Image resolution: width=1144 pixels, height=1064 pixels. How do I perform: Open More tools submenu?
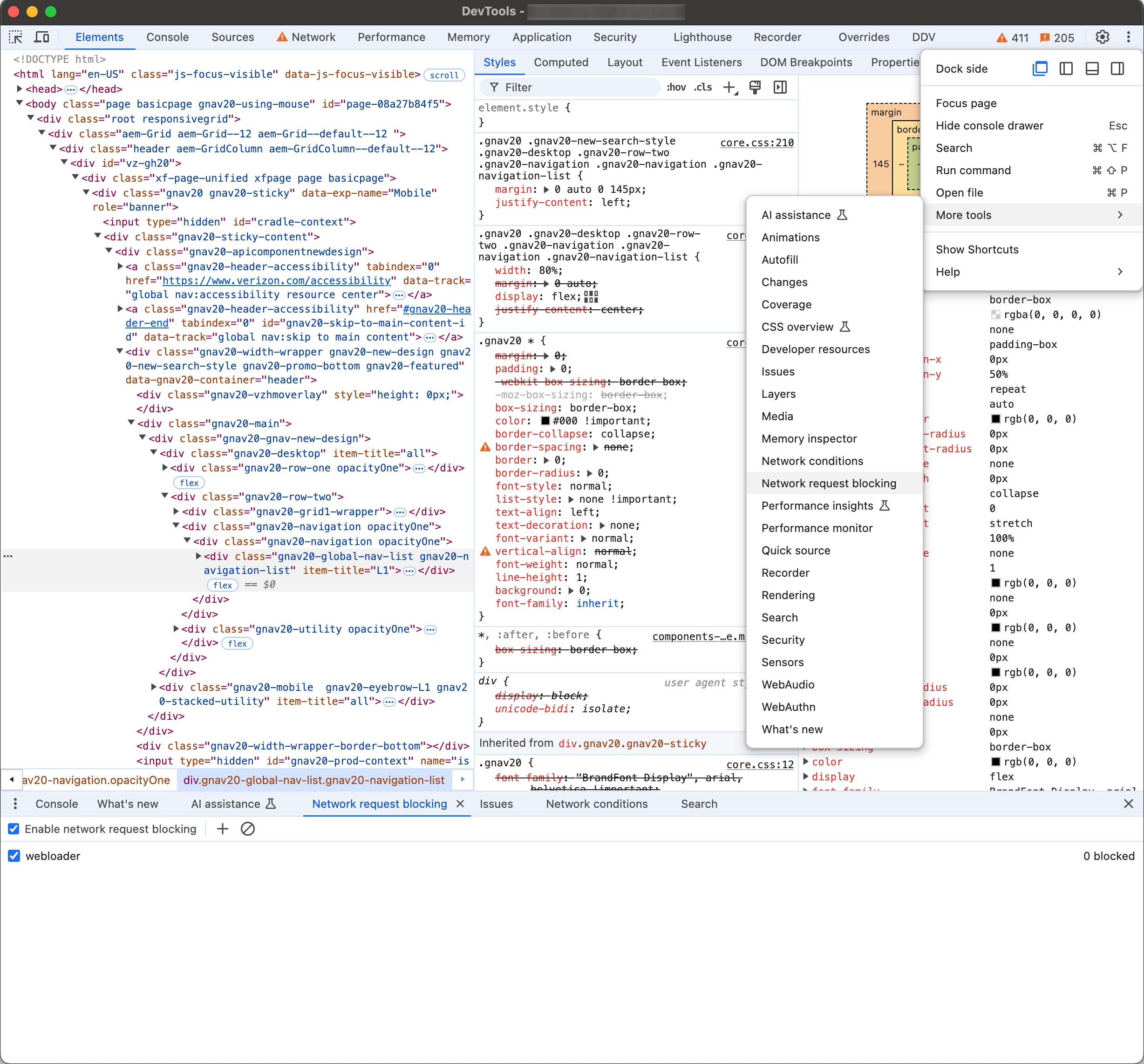point(1032,215)
